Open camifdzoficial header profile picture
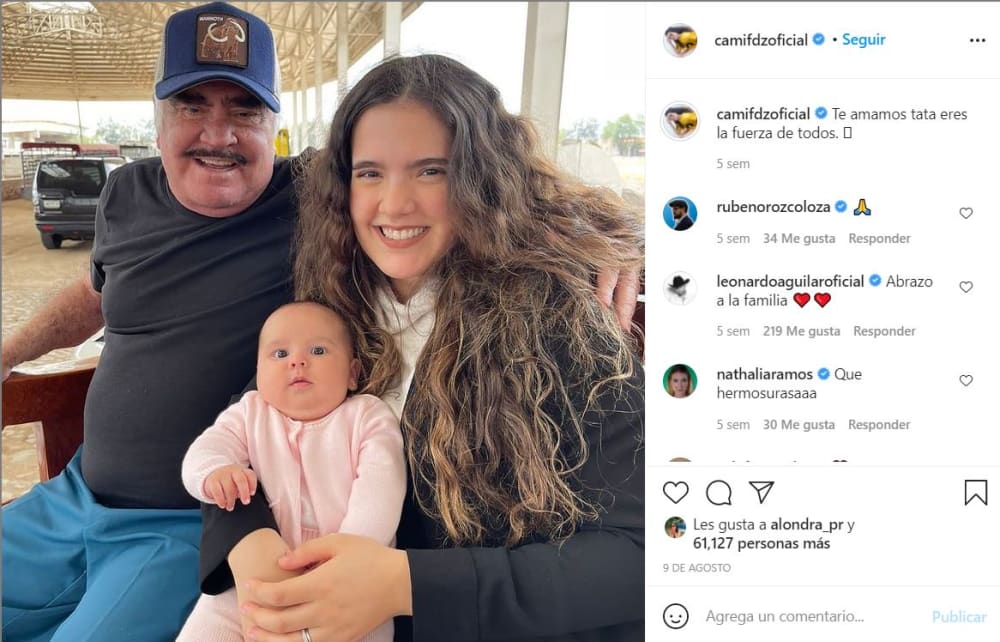The height and width of the screenshot is (642, 1000). [x=680, y=40]
